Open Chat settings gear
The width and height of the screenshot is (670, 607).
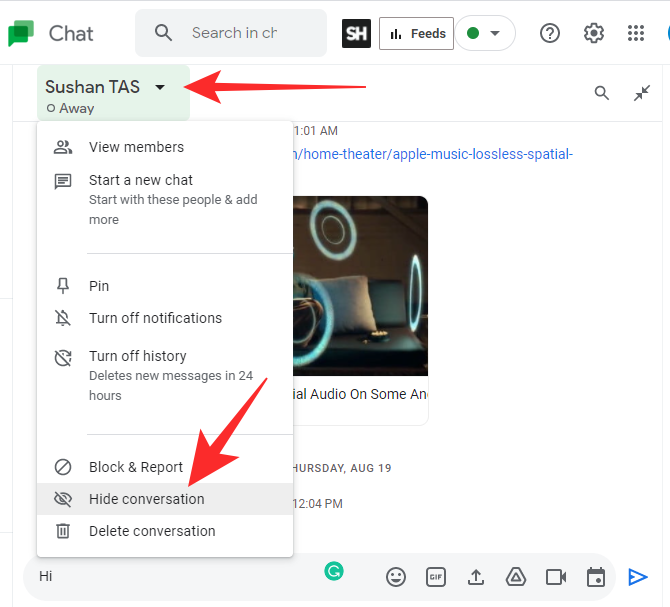coord(594,33)
